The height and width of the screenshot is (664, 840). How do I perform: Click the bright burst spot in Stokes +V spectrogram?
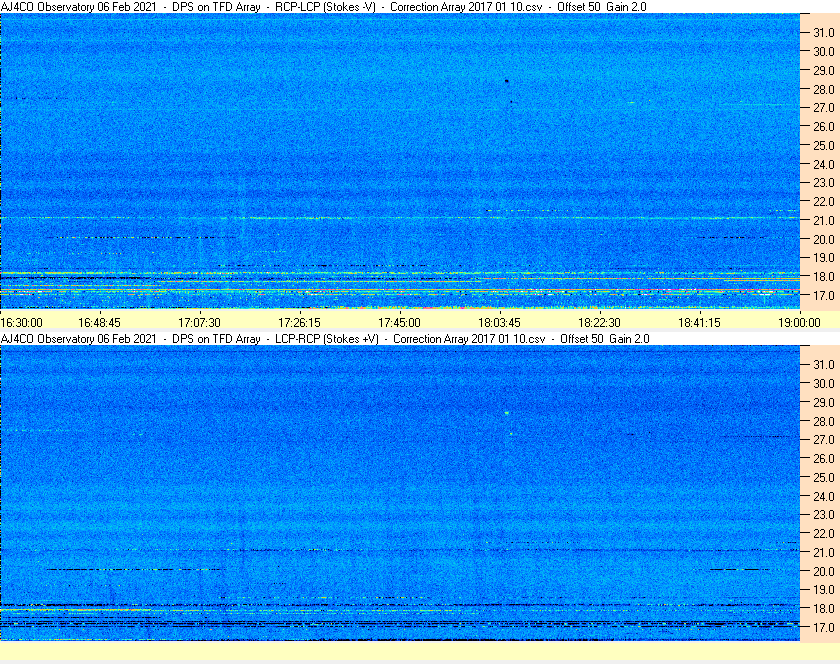506,413
